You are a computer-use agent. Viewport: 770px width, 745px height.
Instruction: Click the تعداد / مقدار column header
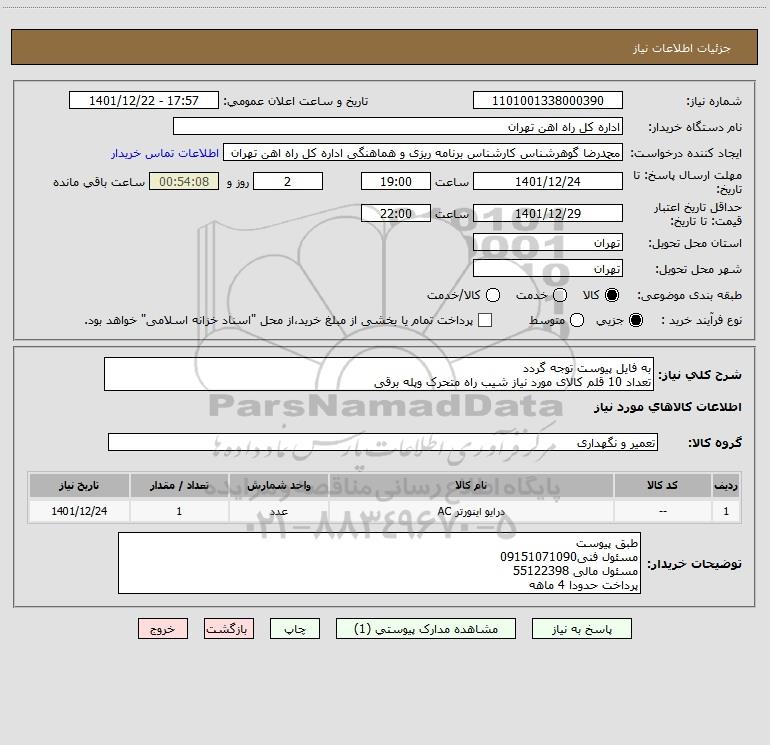179,486
